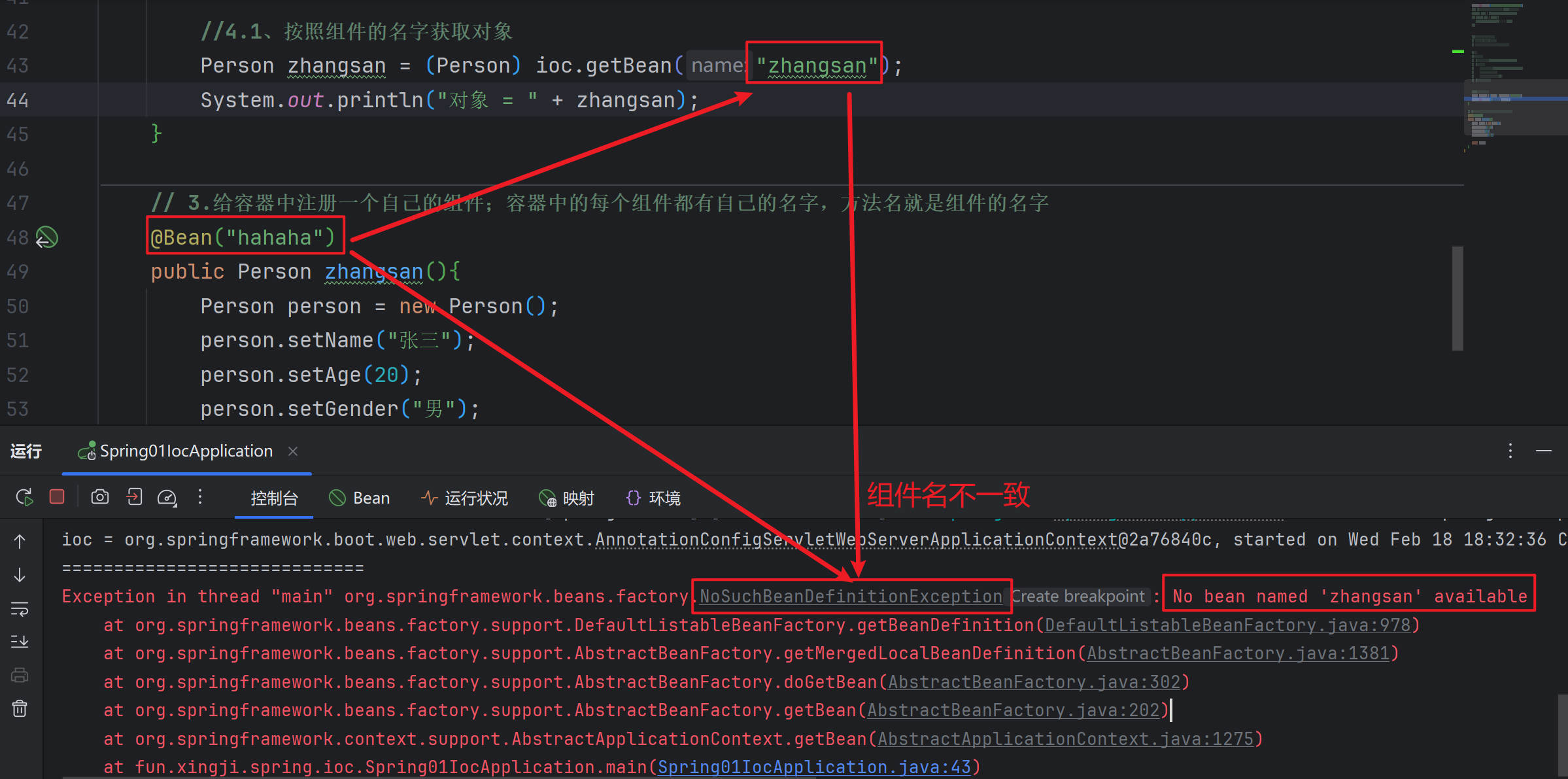Click the exit/redirect icon beside the camera
Screen dimensions: 1568x779
click(134, 497)
